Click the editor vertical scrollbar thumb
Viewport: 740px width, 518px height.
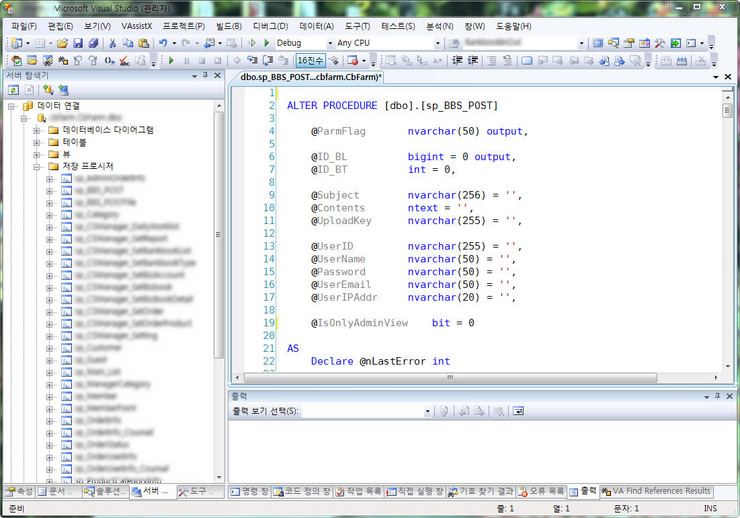pyautogui.click(x=727, y=110)
